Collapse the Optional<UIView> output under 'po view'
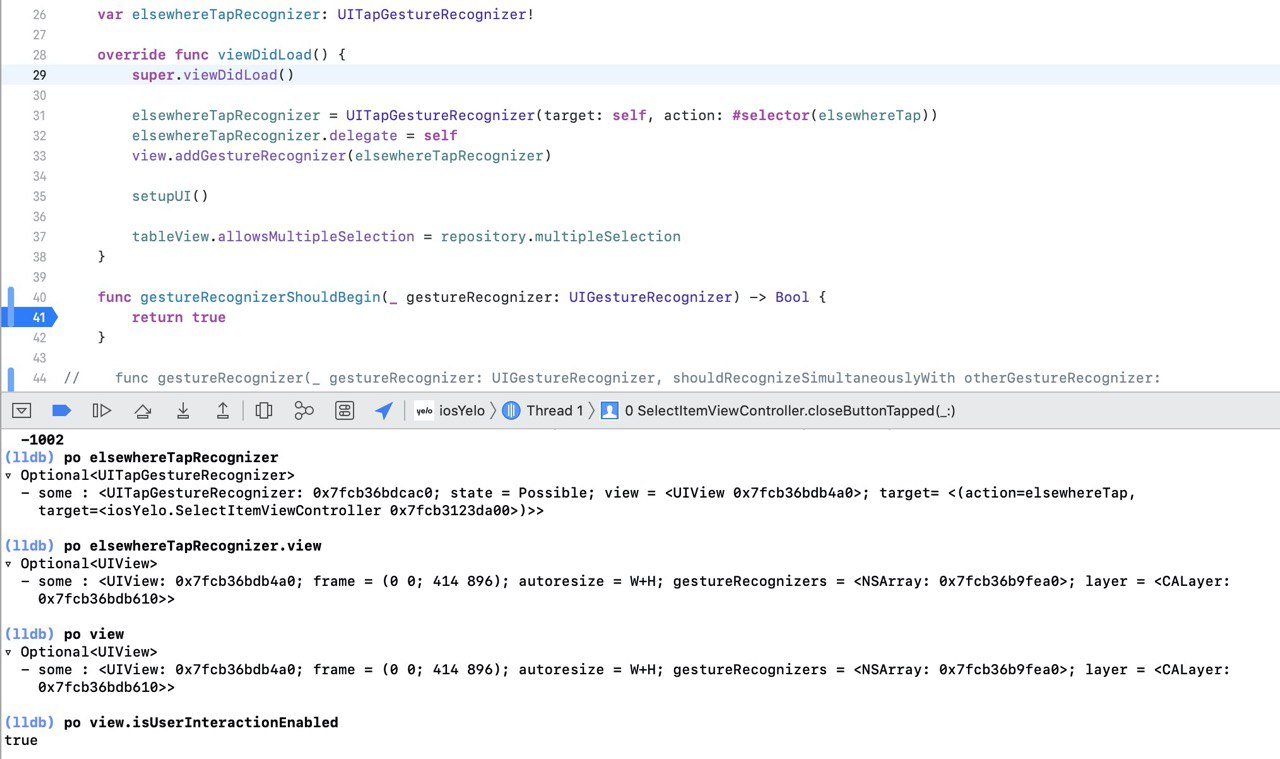The width and height of the screenshot is (1280, 759). coord(9,652)
